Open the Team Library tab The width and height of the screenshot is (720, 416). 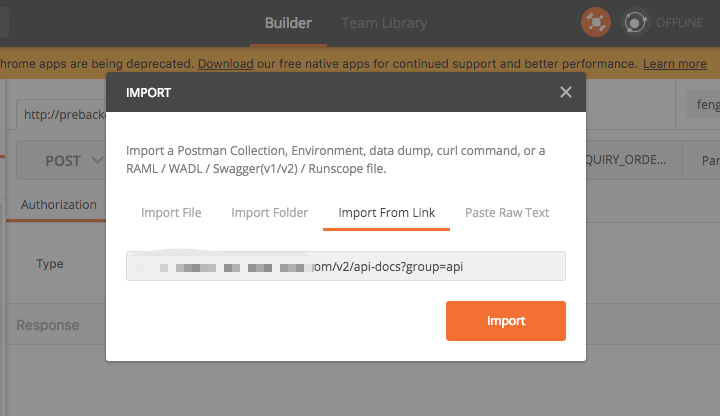point(384,23)
